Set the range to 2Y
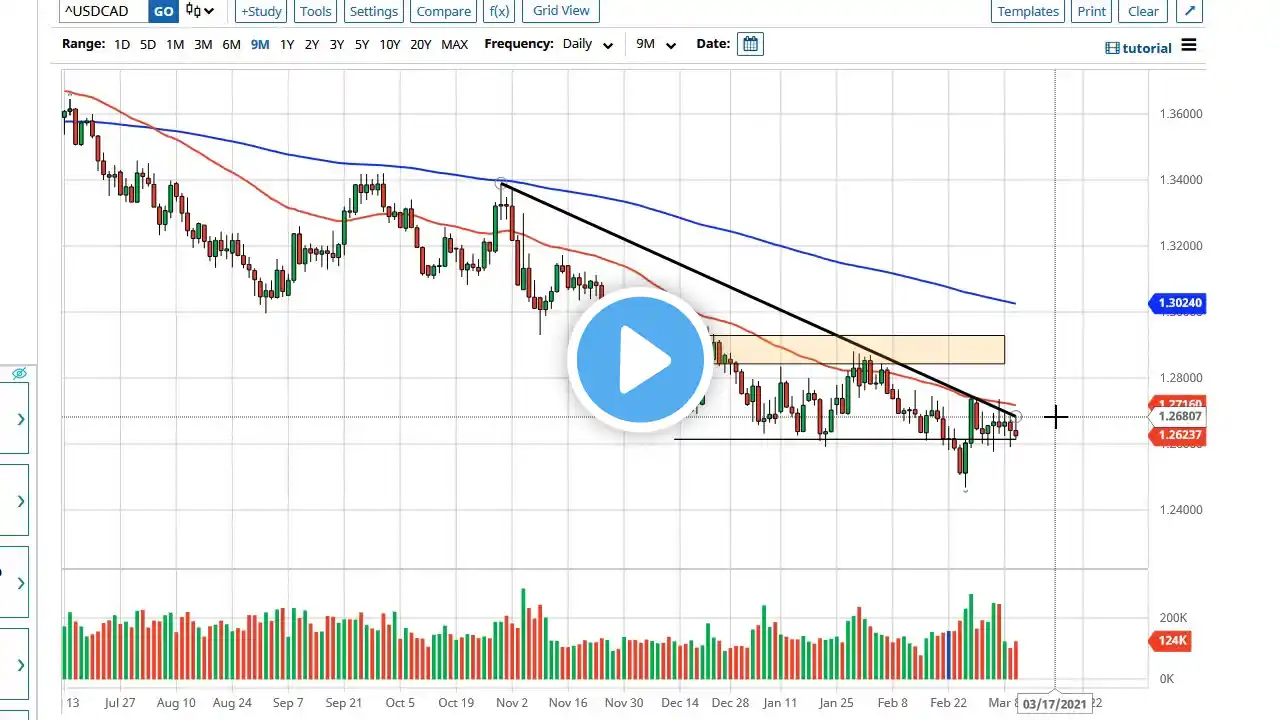 312,44
